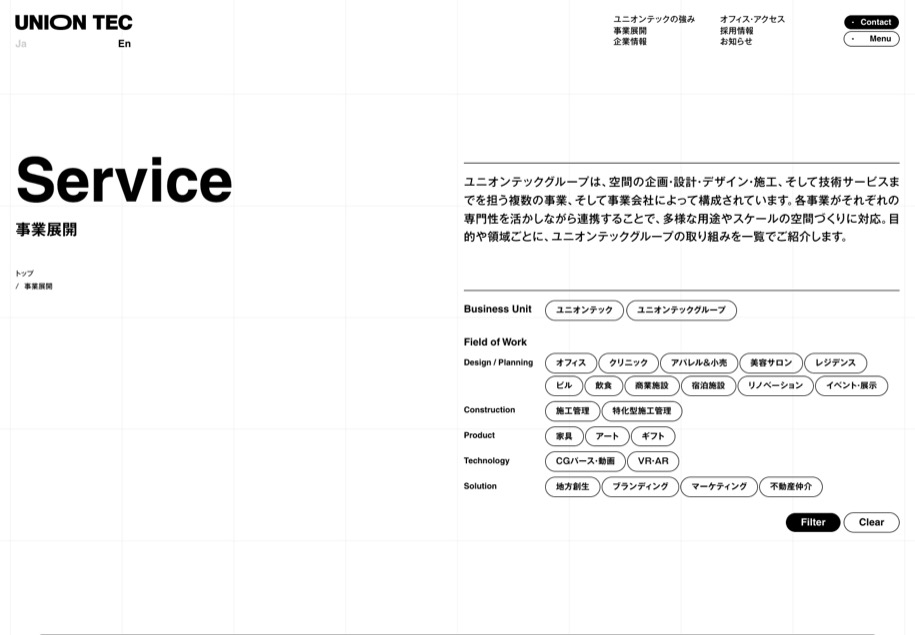Switch language to Ja
Screen dimensions: 915x635
pyautogui.click(x=21, y=44)
